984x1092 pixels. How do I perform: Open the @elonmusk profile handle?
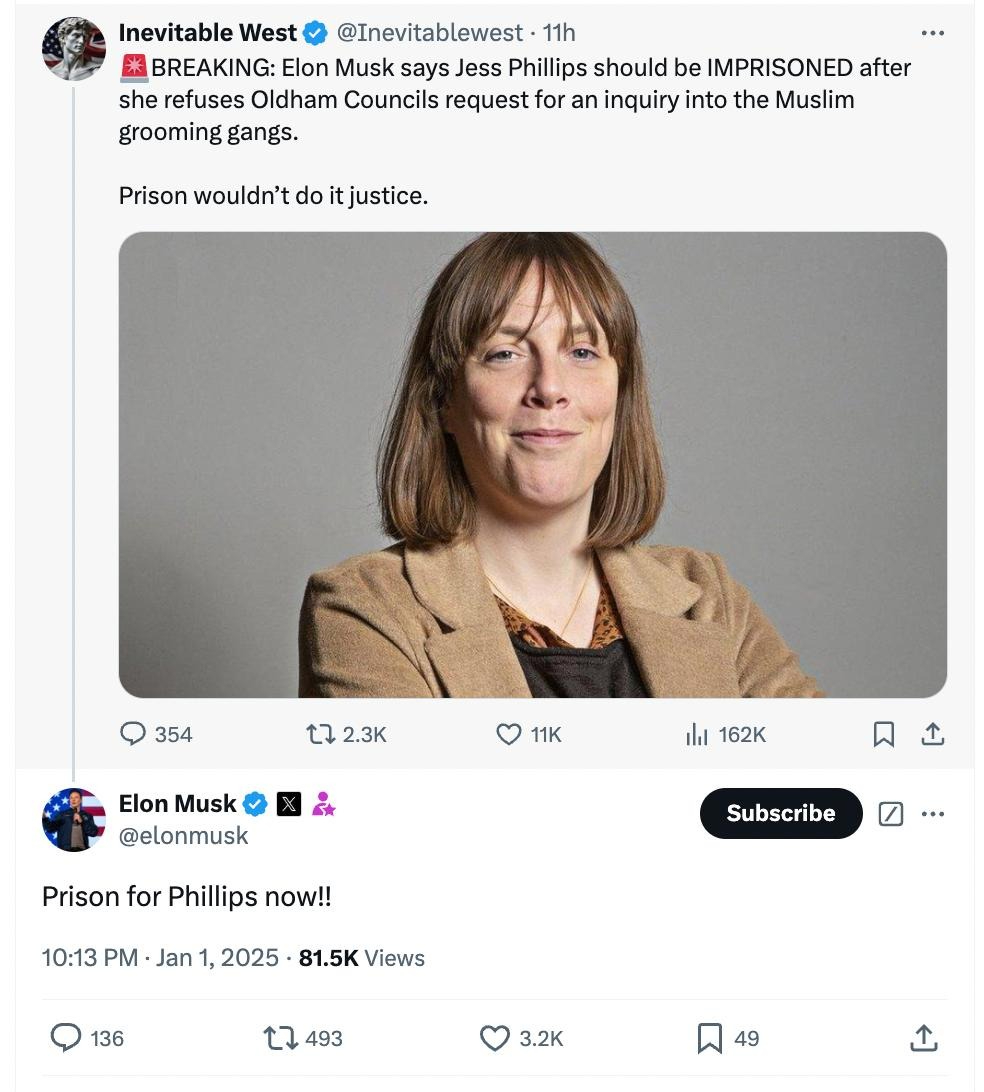pyautogui.click(x=183, y=836)
